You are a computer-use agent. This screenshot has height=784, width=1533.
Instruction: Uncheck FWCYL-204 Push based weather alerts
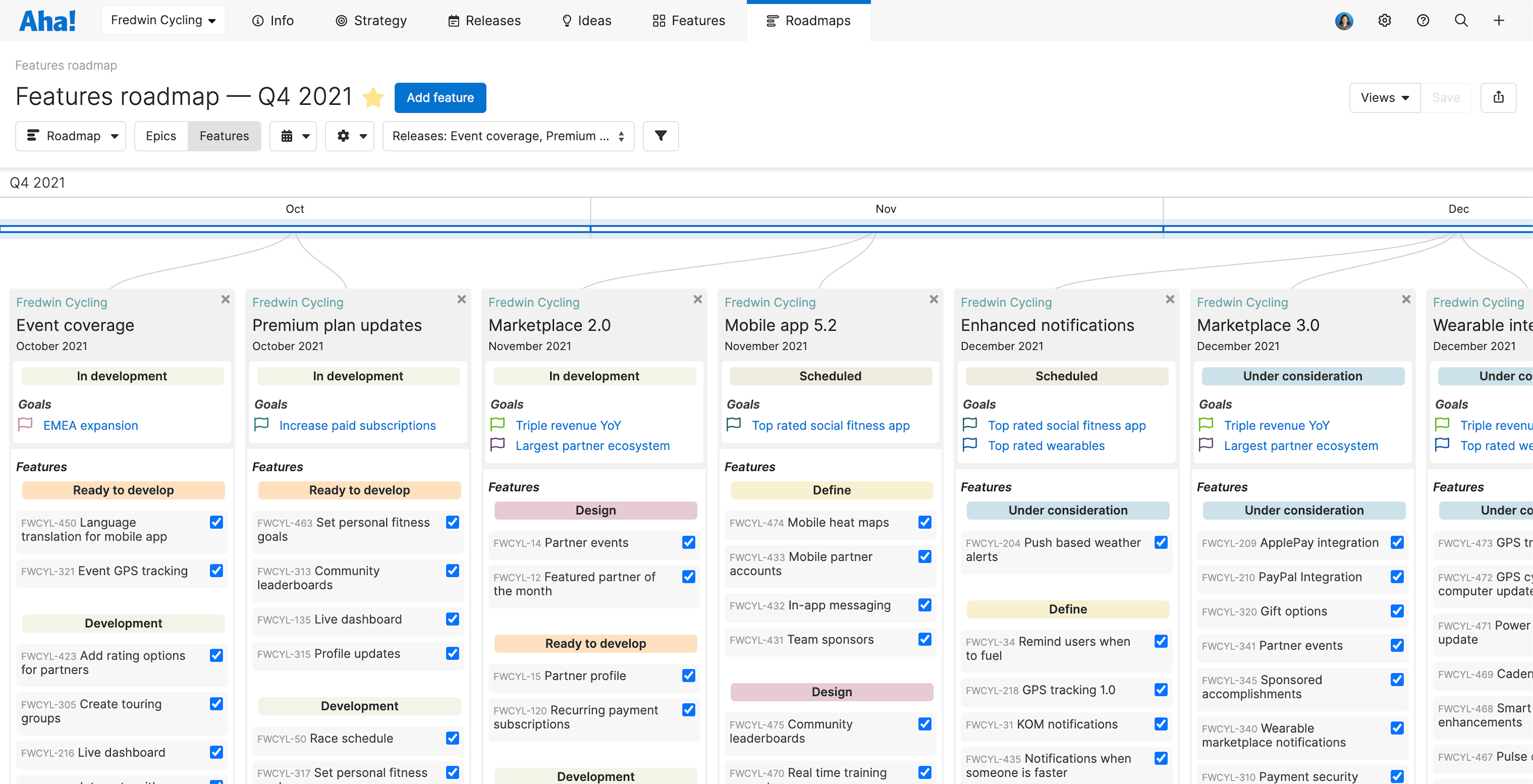[x=1161, y=542]
